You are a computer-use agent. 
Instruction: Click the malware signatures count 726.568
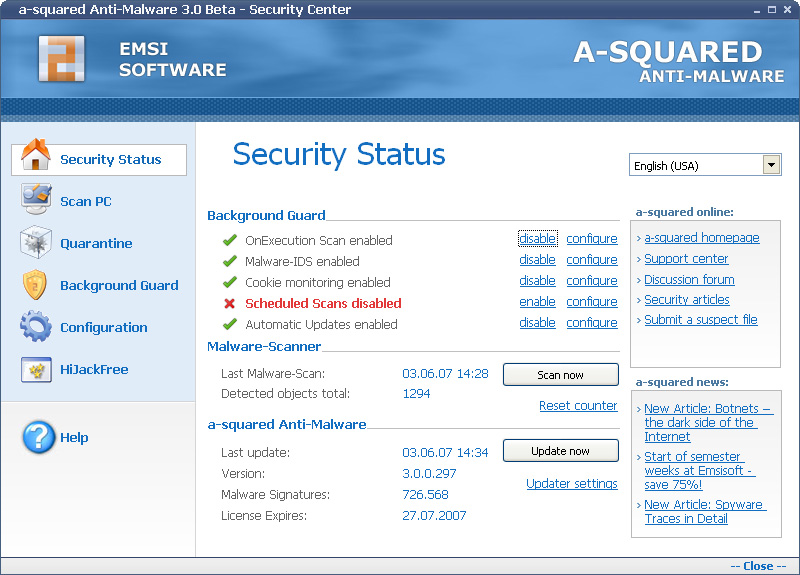[425, 494]
